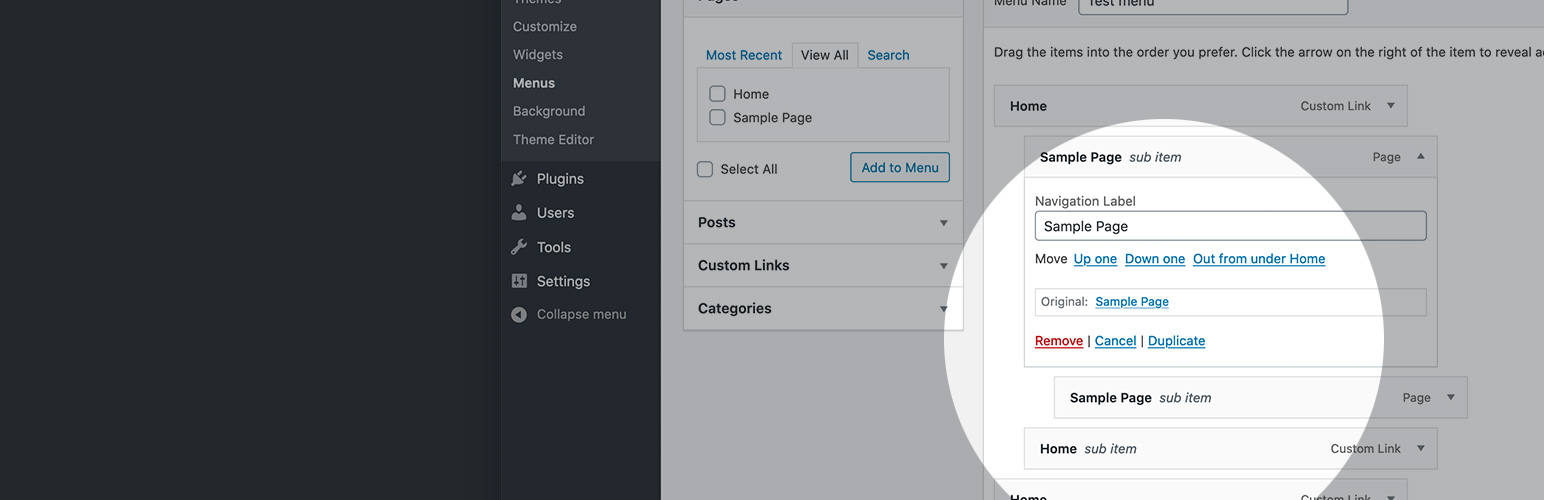The image size is (1544, 500).
Task: Toggle the Select All checkbox
Action: pyautogui.click(x=705, y=169)
